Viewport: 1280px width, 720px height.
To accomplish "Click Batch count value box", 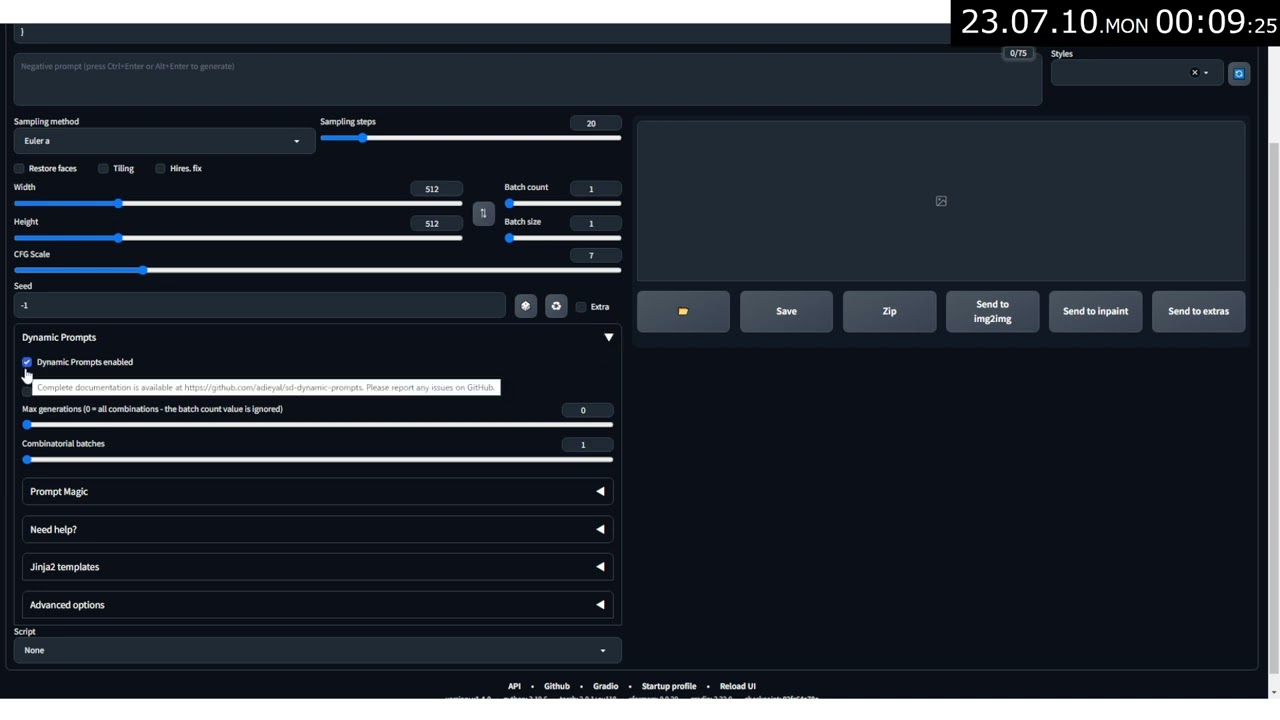I will 596,189.
